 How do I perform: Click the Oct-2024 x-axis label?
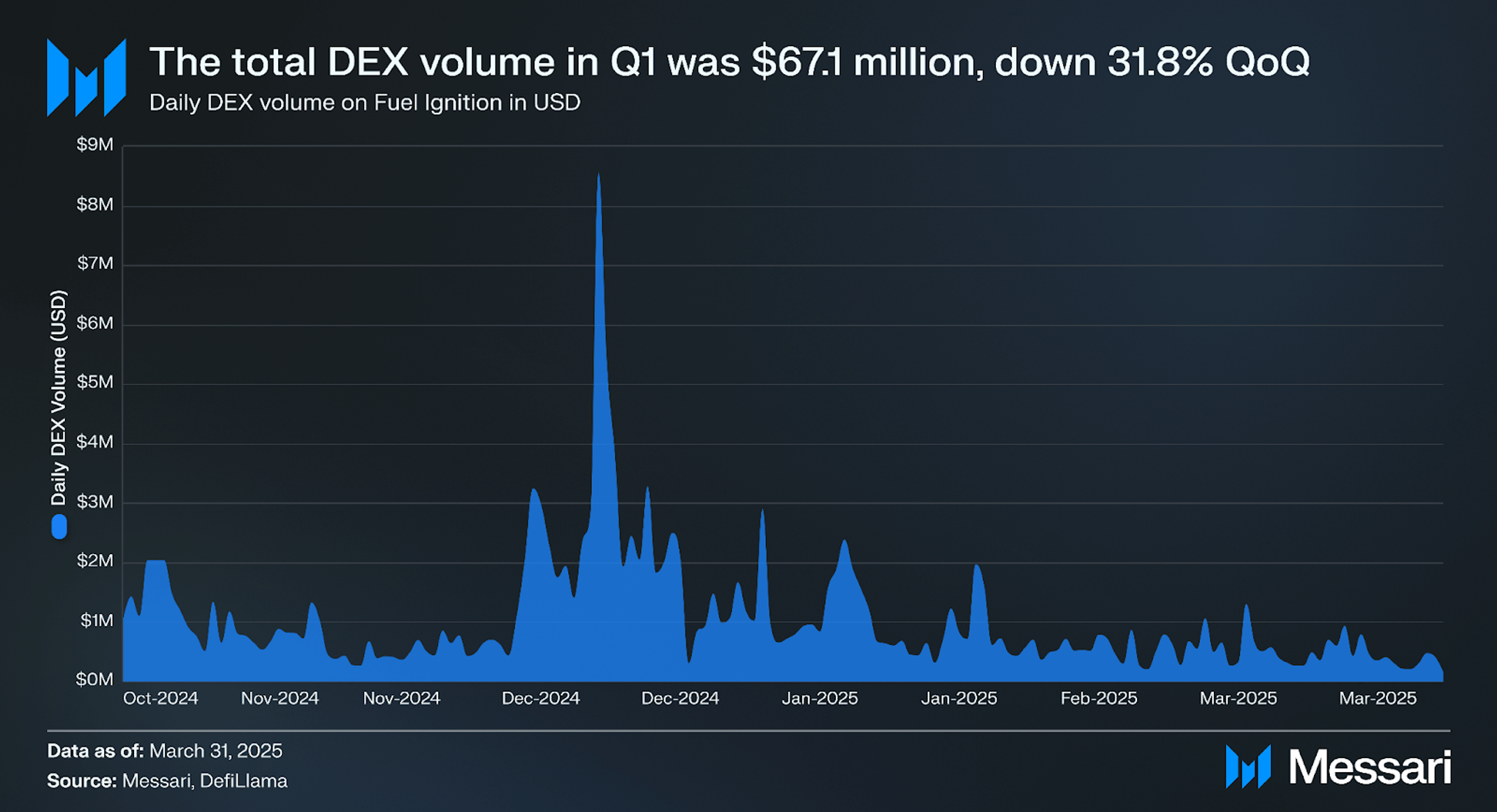161,698
